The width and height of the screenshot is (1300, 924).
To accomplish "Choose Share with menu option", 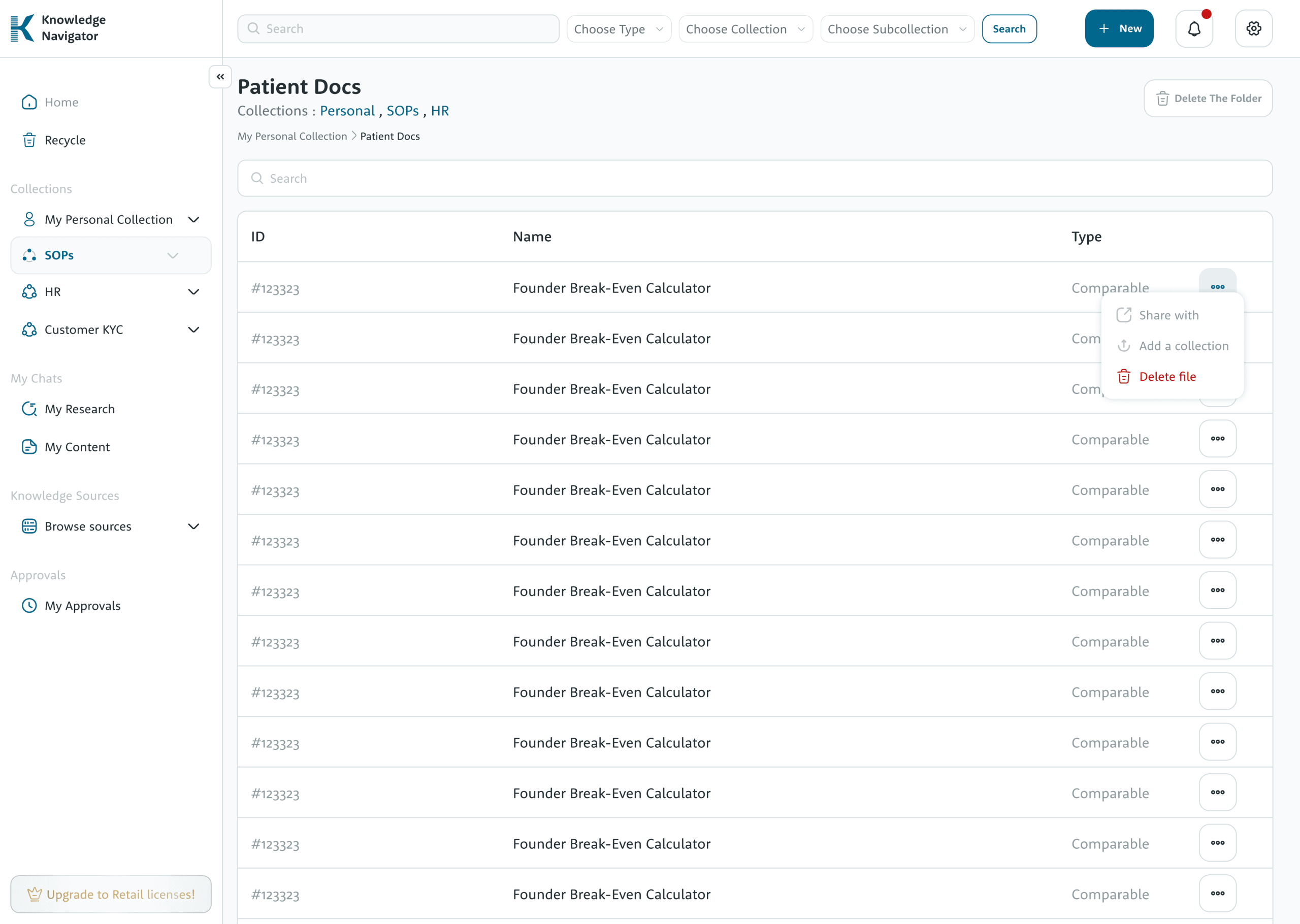I will tap(1168, 315).
